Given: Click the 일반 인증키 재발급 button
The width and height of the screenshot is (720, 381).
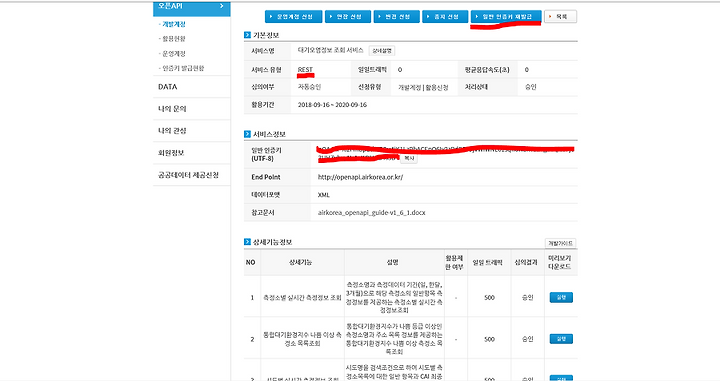Looking at the screenshot, I should pos(506,17).
